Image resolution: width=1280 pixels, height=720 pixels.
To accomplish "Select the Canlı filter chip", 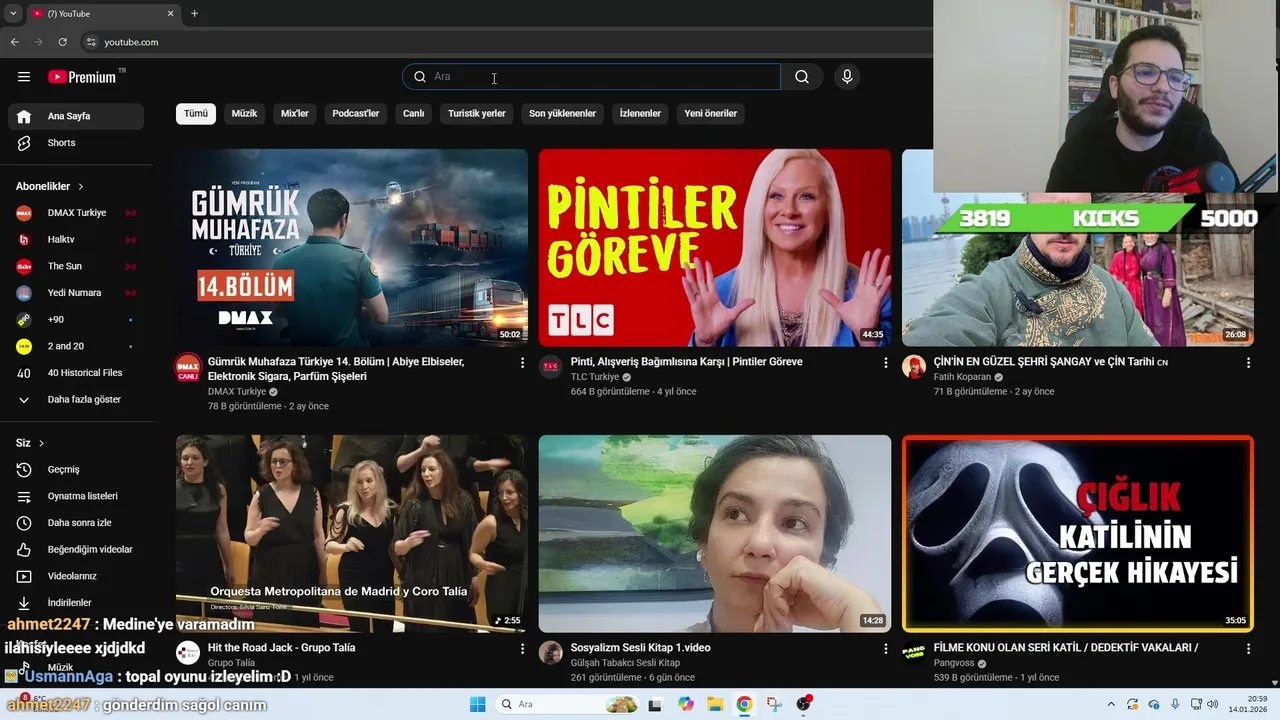I will (414, 113).
